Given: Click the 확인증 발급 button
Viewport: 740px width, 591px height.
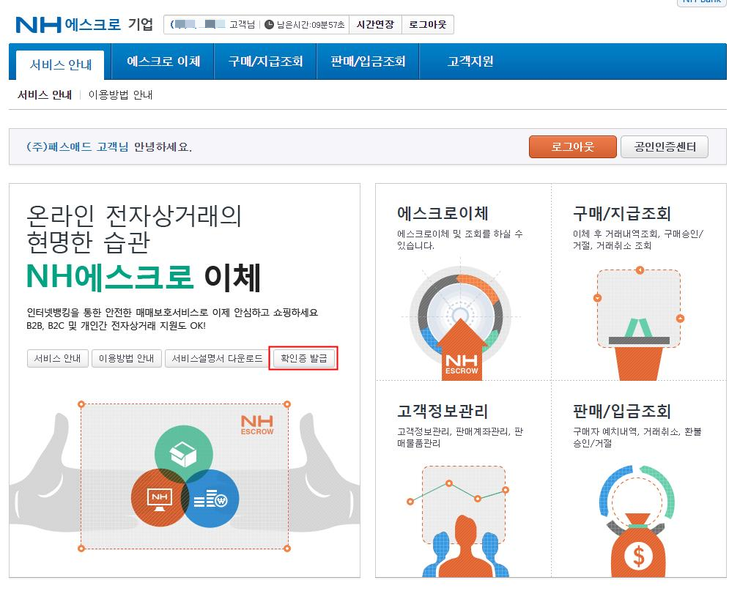Looking at the screenshot, I should point(303,359).
